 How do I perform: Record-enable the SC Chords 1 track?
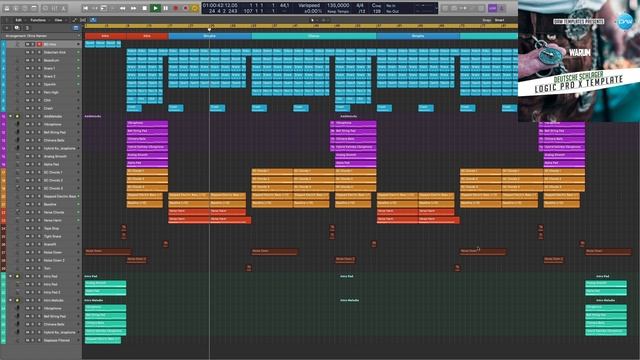[x=39, y=172]
